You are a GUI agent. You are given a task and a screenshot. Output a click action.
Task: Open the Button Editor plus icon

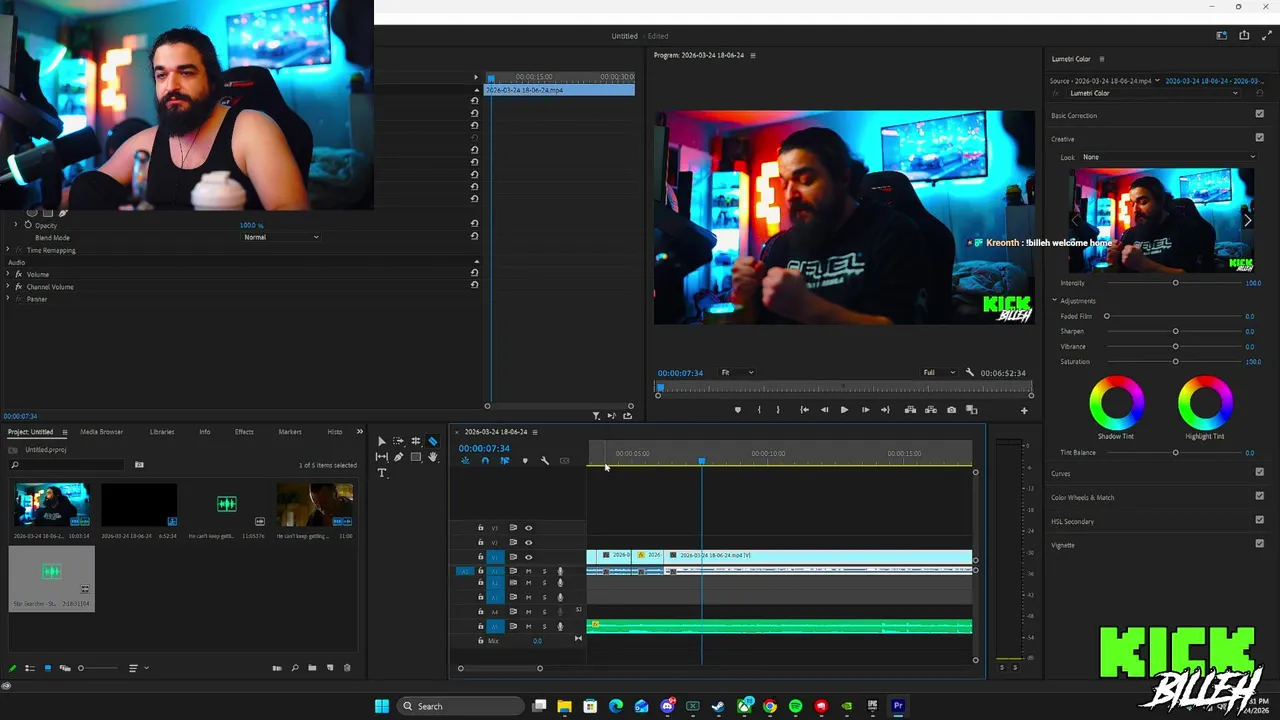coord(1023,410)
